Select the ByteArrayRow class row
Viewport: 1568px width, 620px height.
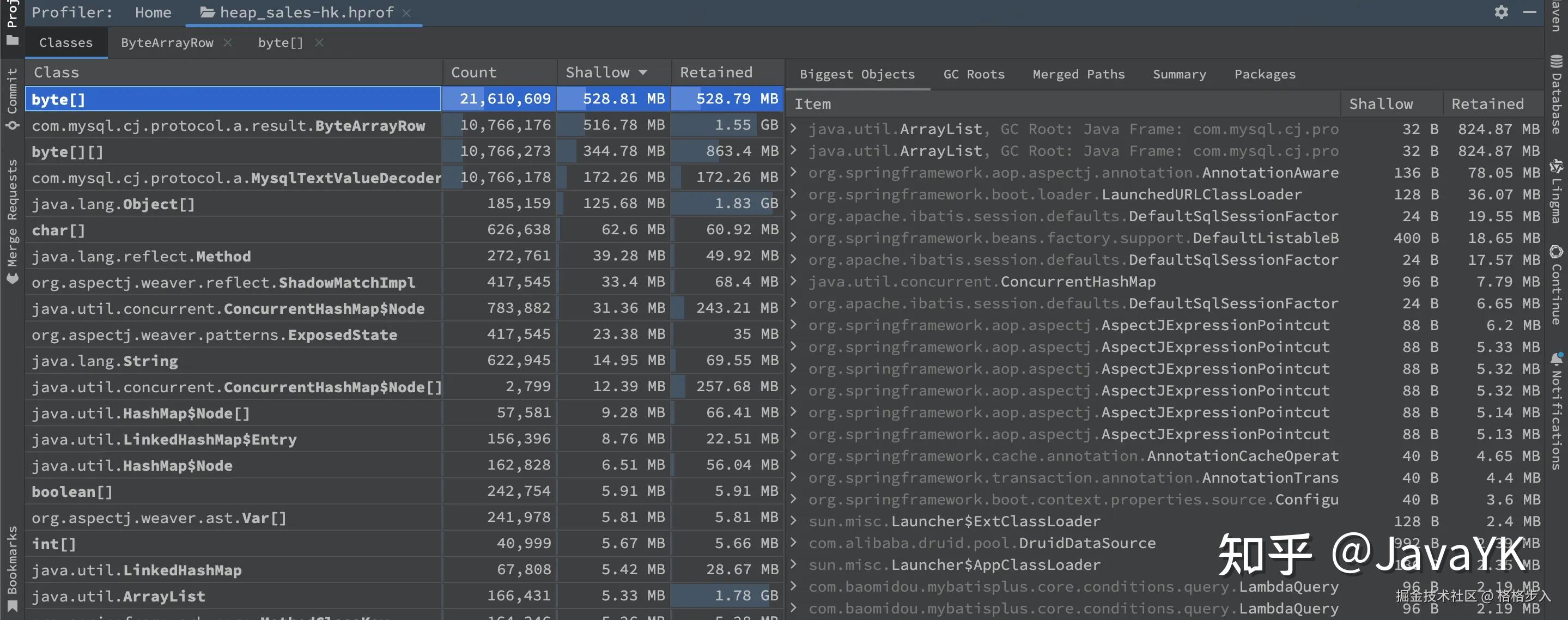228,125
